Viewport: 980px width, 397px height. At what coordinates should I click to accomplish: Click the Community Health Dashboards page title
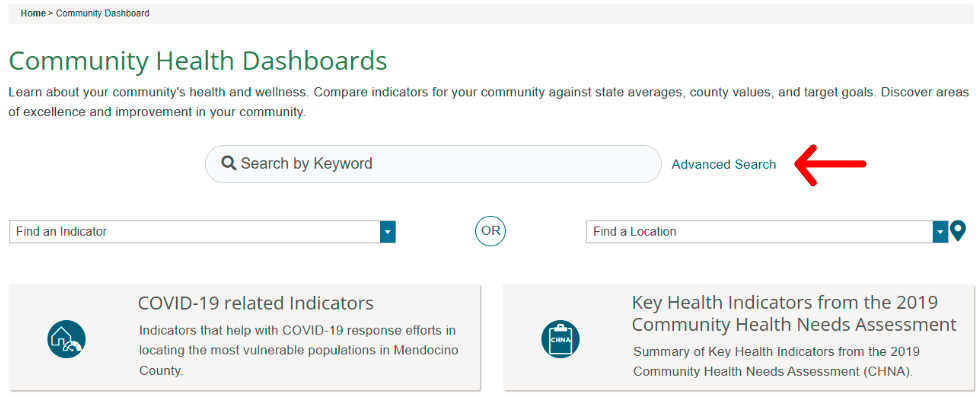(198, 61)
